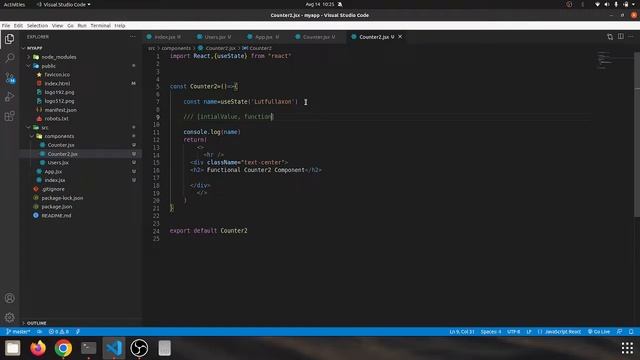Open the Run and Debug view
Screen dimensions: 640x360
click(9, 97)
